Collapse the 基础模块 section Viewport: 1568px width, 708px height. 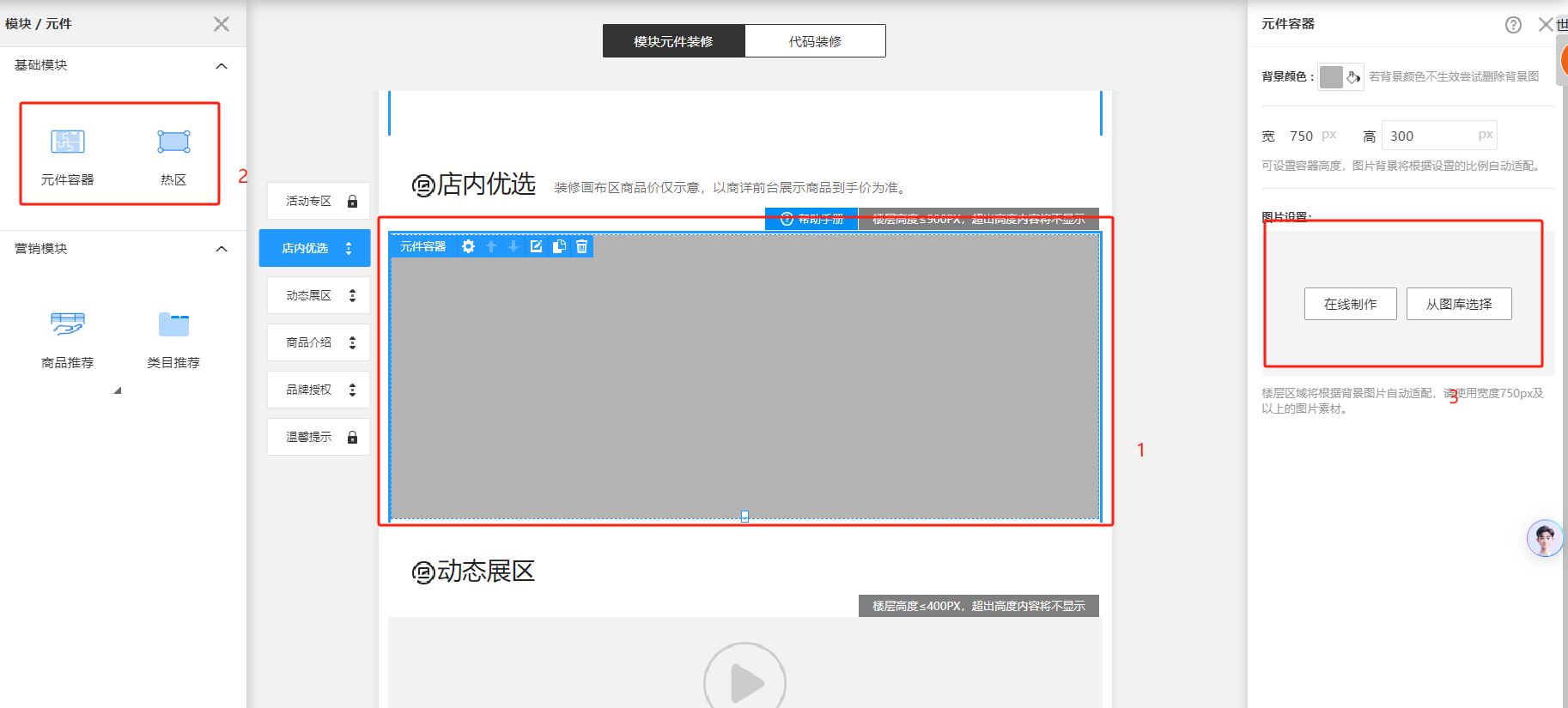(x=222, y=66)
